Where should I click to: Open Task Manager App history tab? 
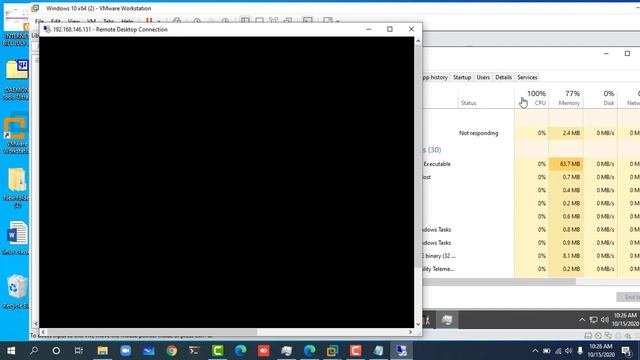tap(436, 77)
